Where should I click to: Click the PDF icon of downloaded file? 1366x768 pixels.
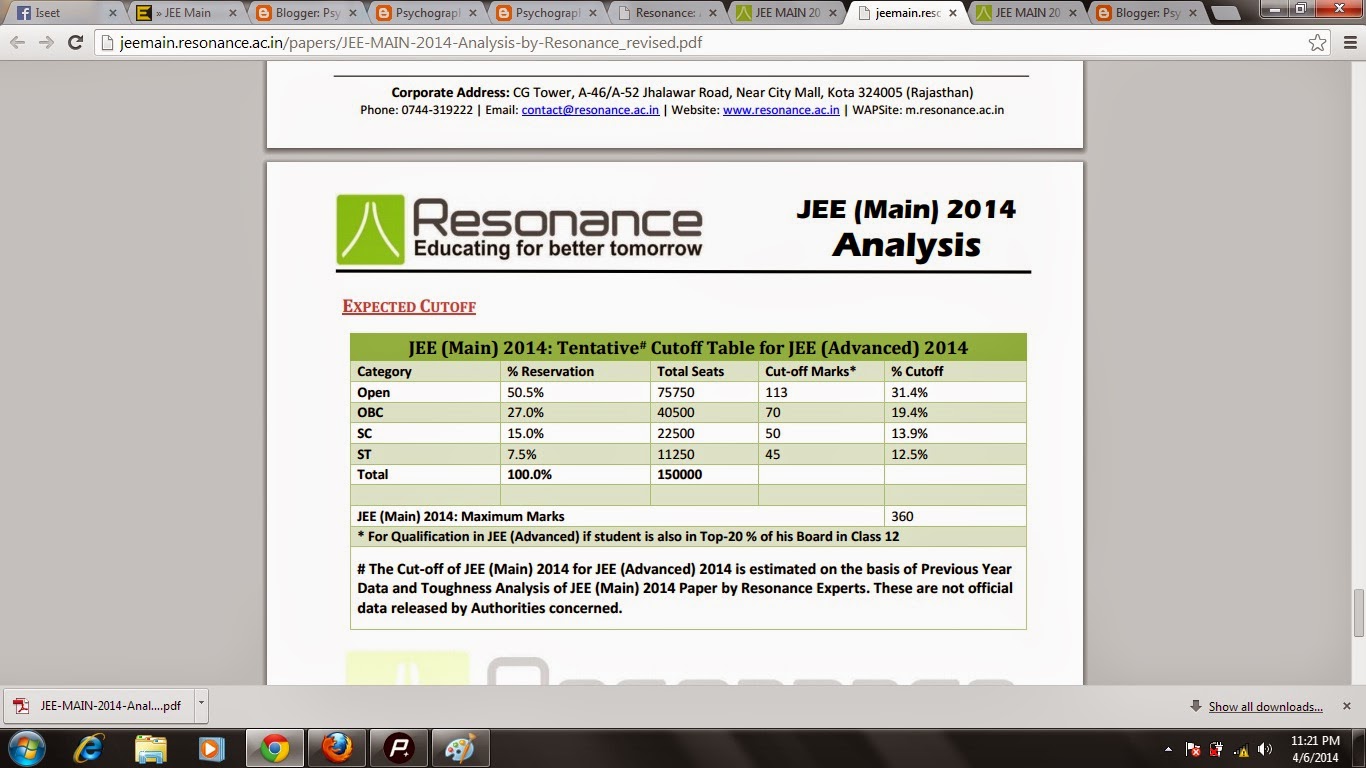[x=19, y=706]
